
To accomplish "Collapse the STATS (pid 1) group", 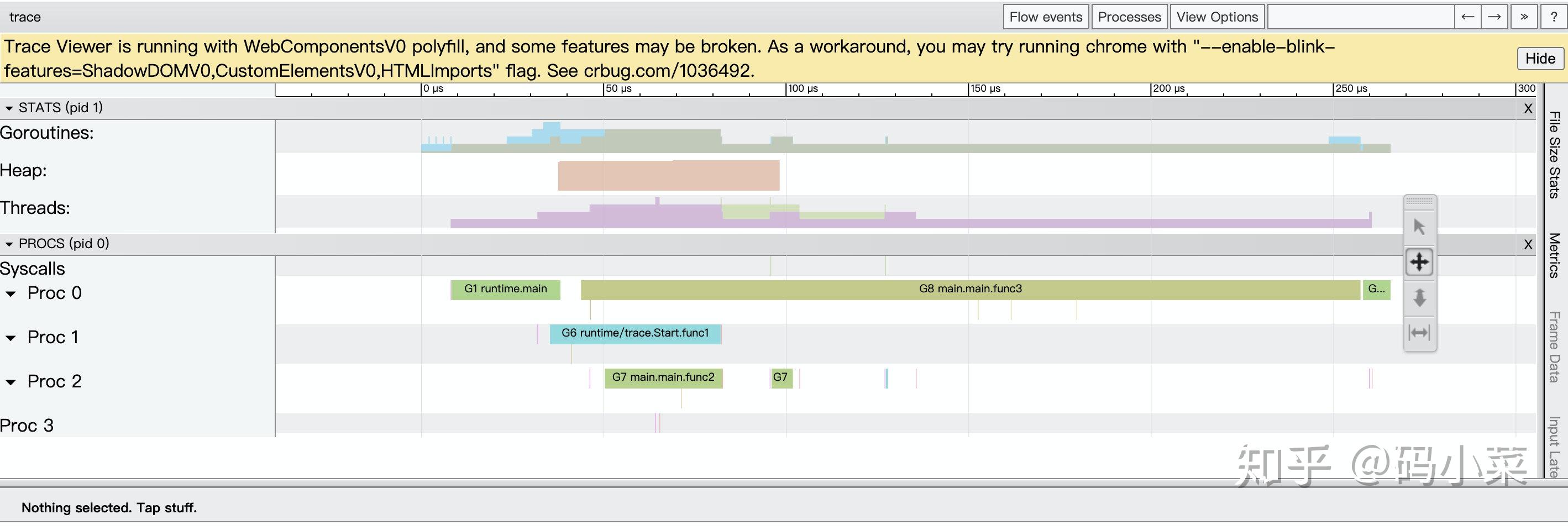I will (x=9, y=108).
